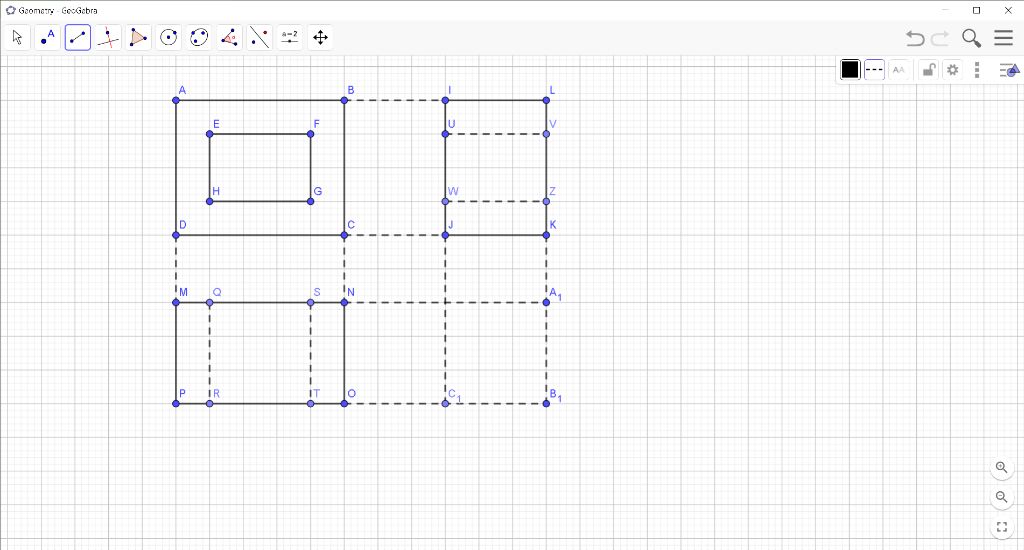1024x550 pixels.
Task: Select the Move Graphics View tool
Action: point(320,37)
